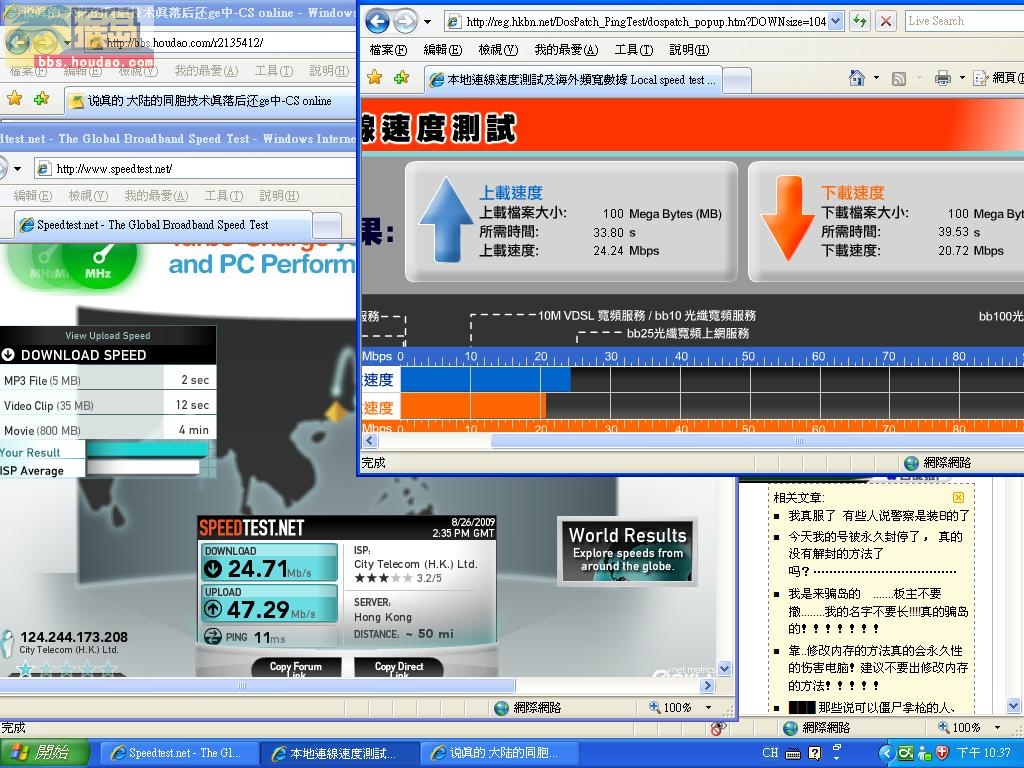Open 我是来骗岛的 article link
Screen dimensions: 1024x768
click(878, 611)
